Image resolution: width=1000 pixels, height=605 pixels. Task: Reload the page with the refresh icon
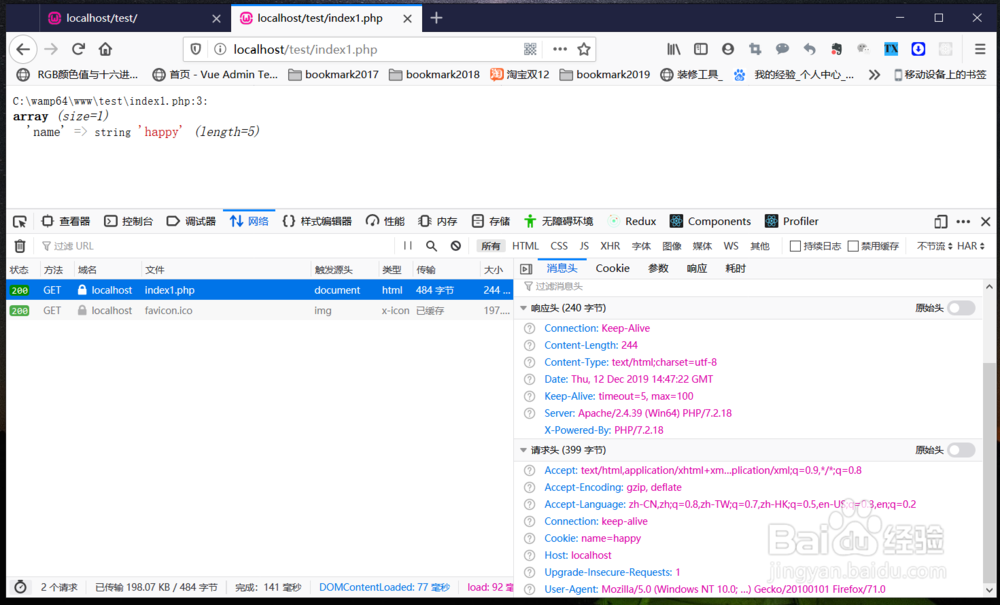[78, 49]
